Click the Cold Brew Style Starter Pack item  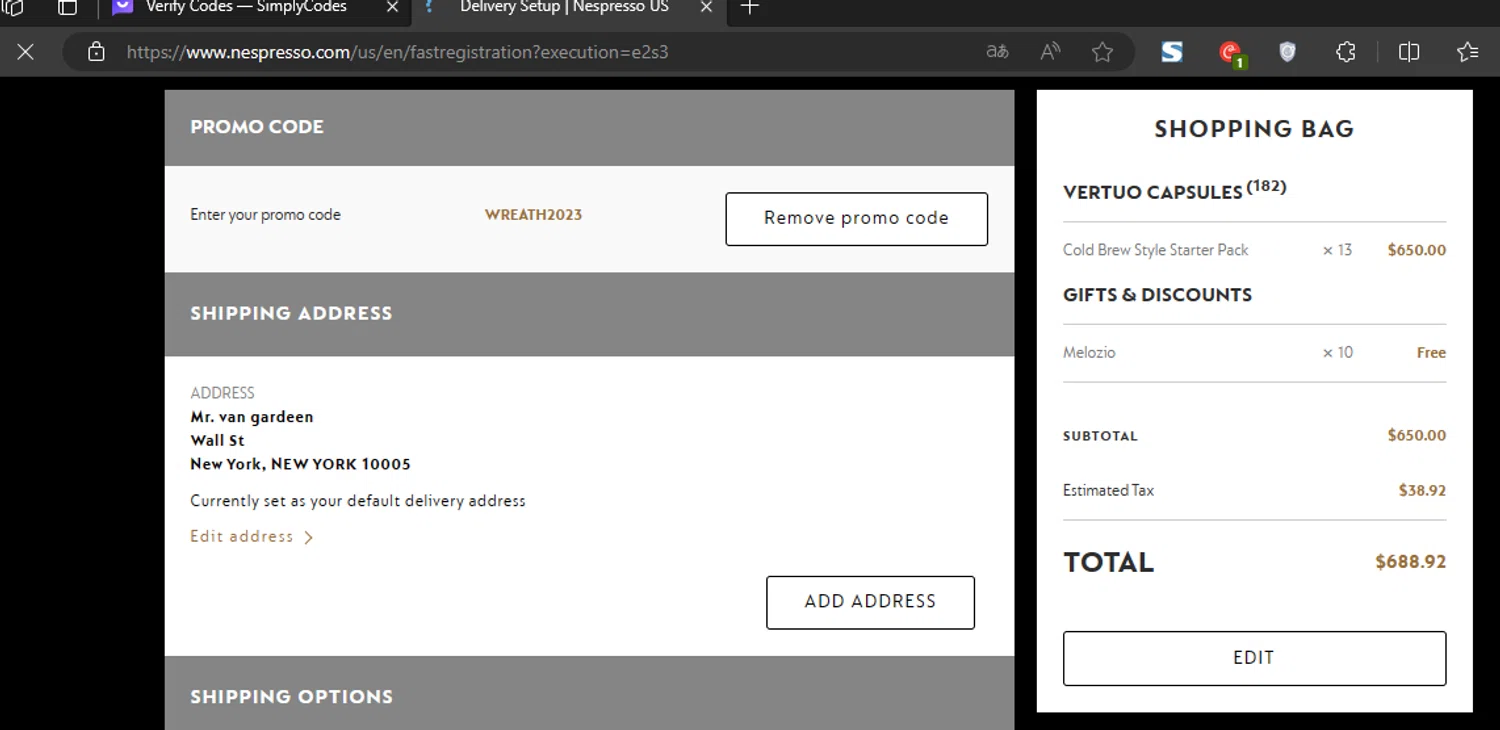[x=1155, y=250]
